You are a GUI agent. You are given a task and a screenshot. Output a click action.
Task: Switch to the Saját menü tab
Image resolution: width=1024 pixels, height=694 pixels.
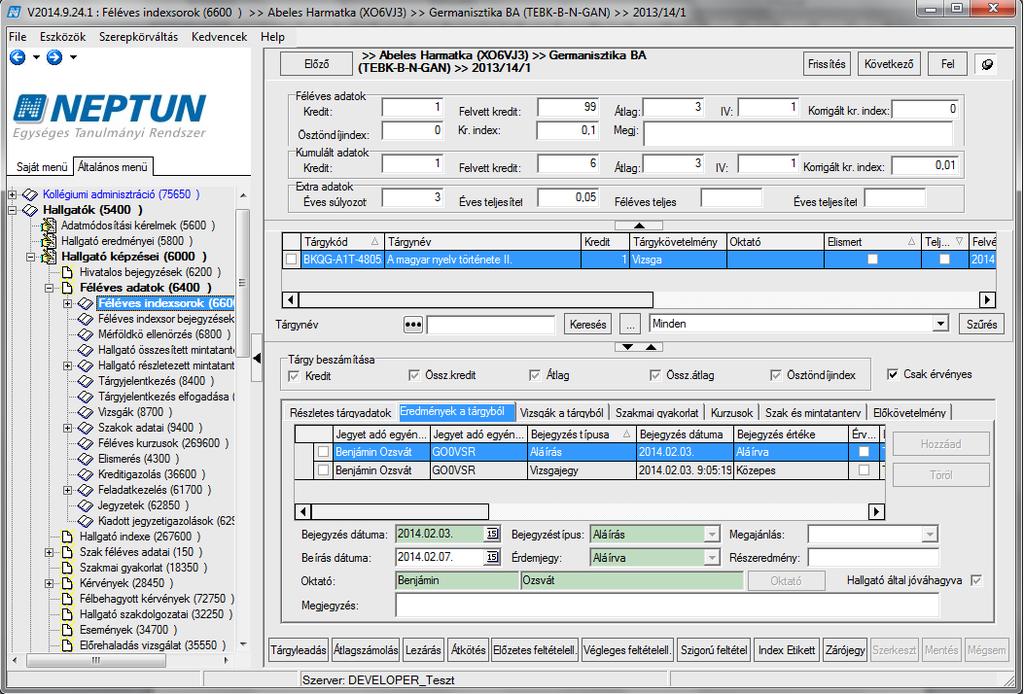tap(41, 167)
